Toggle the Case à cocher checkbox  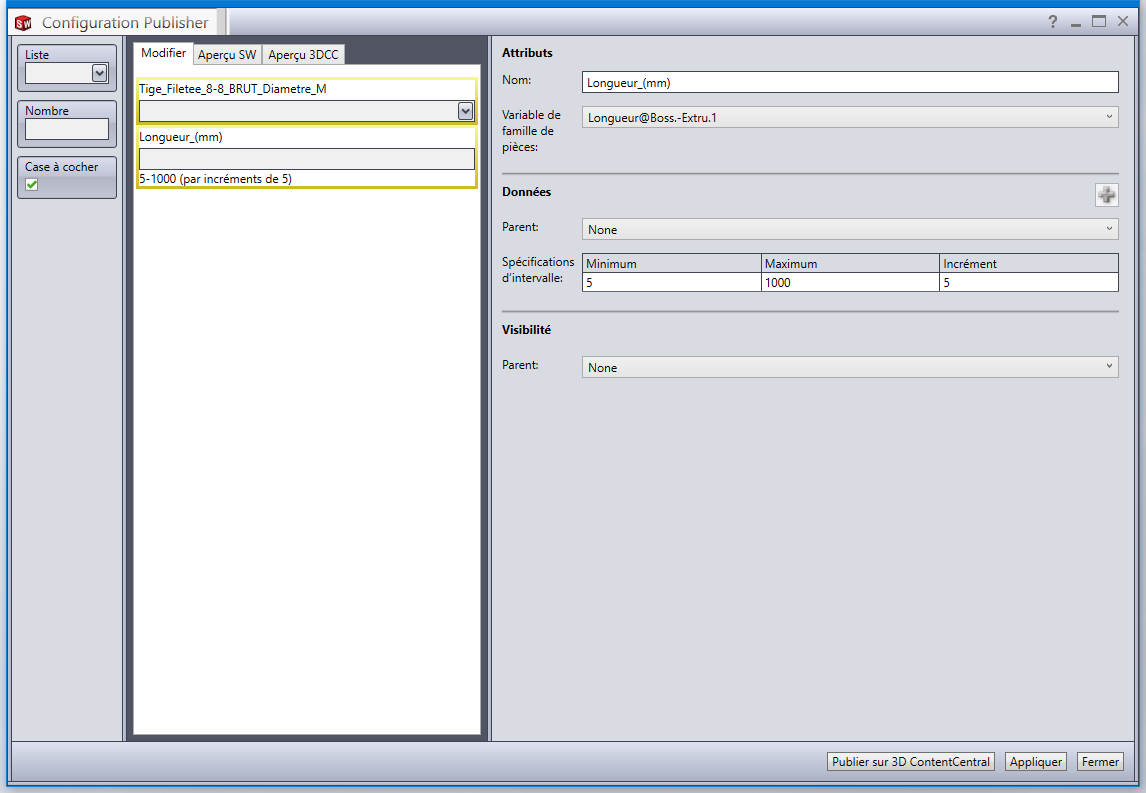click(x=32, y=184)
